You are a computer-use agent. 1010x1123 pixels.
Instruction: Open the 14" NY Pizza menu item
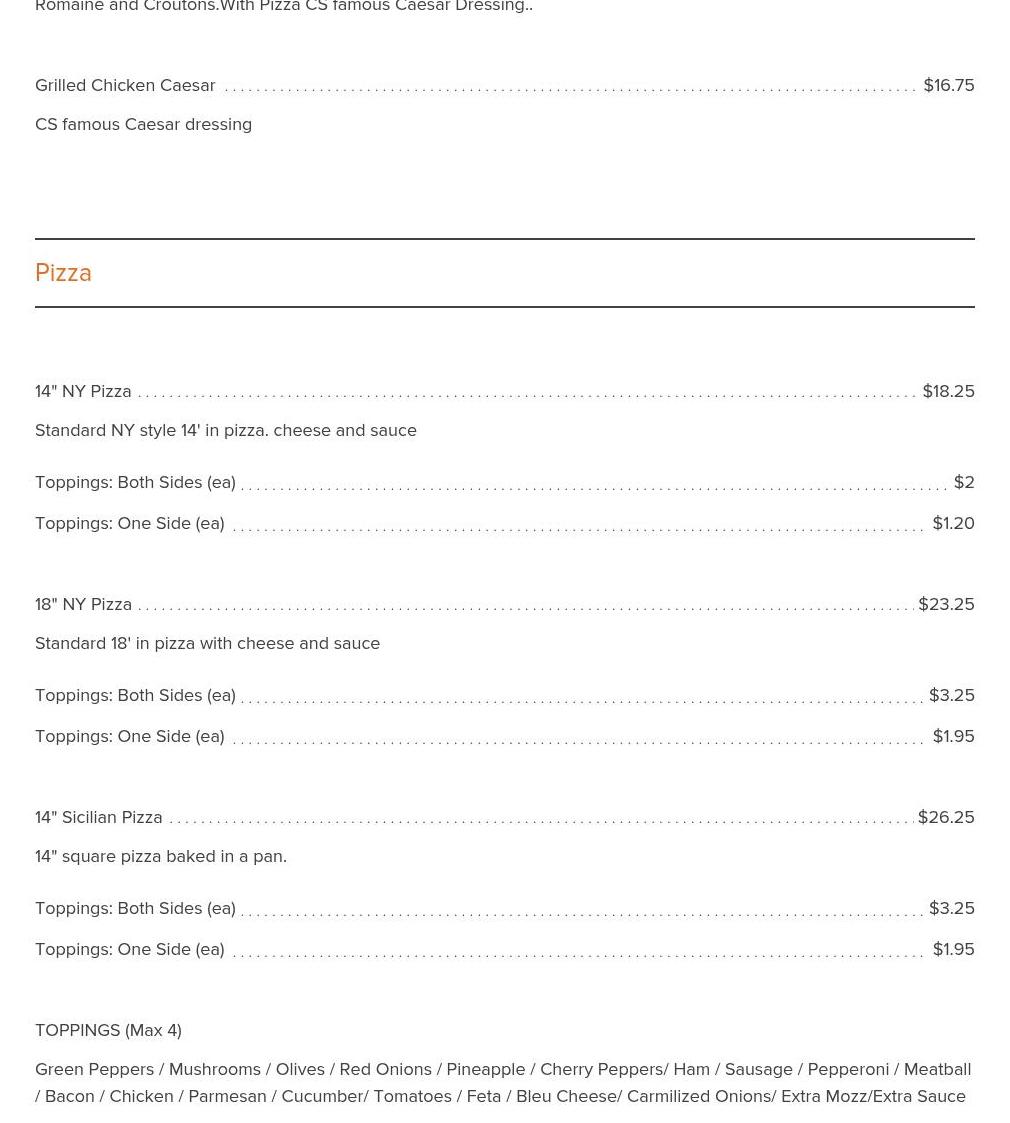(83, 391)
